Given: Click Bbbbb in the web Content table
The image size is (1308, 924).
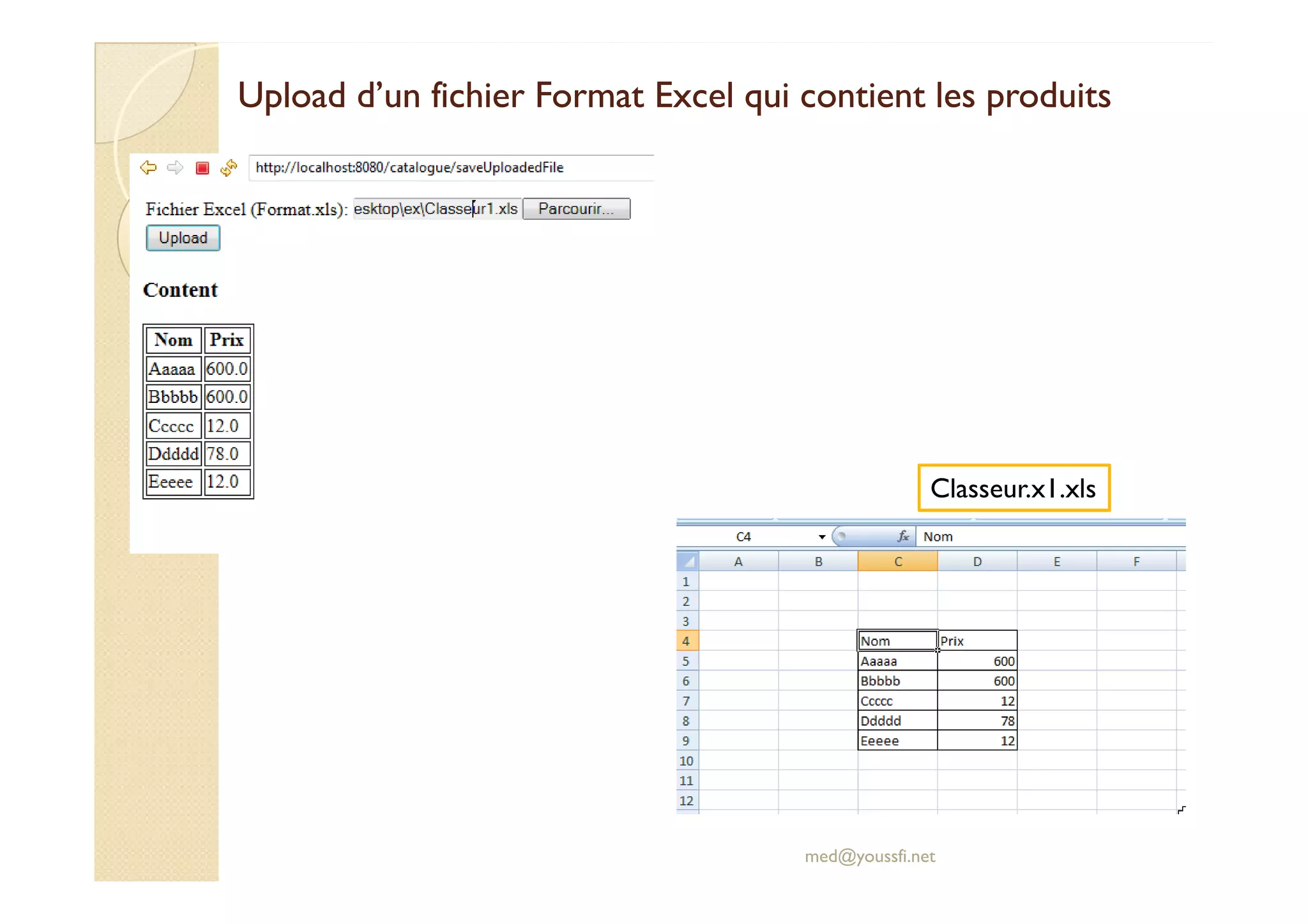Looking at the screenshot, I should (x=174, y=397).
